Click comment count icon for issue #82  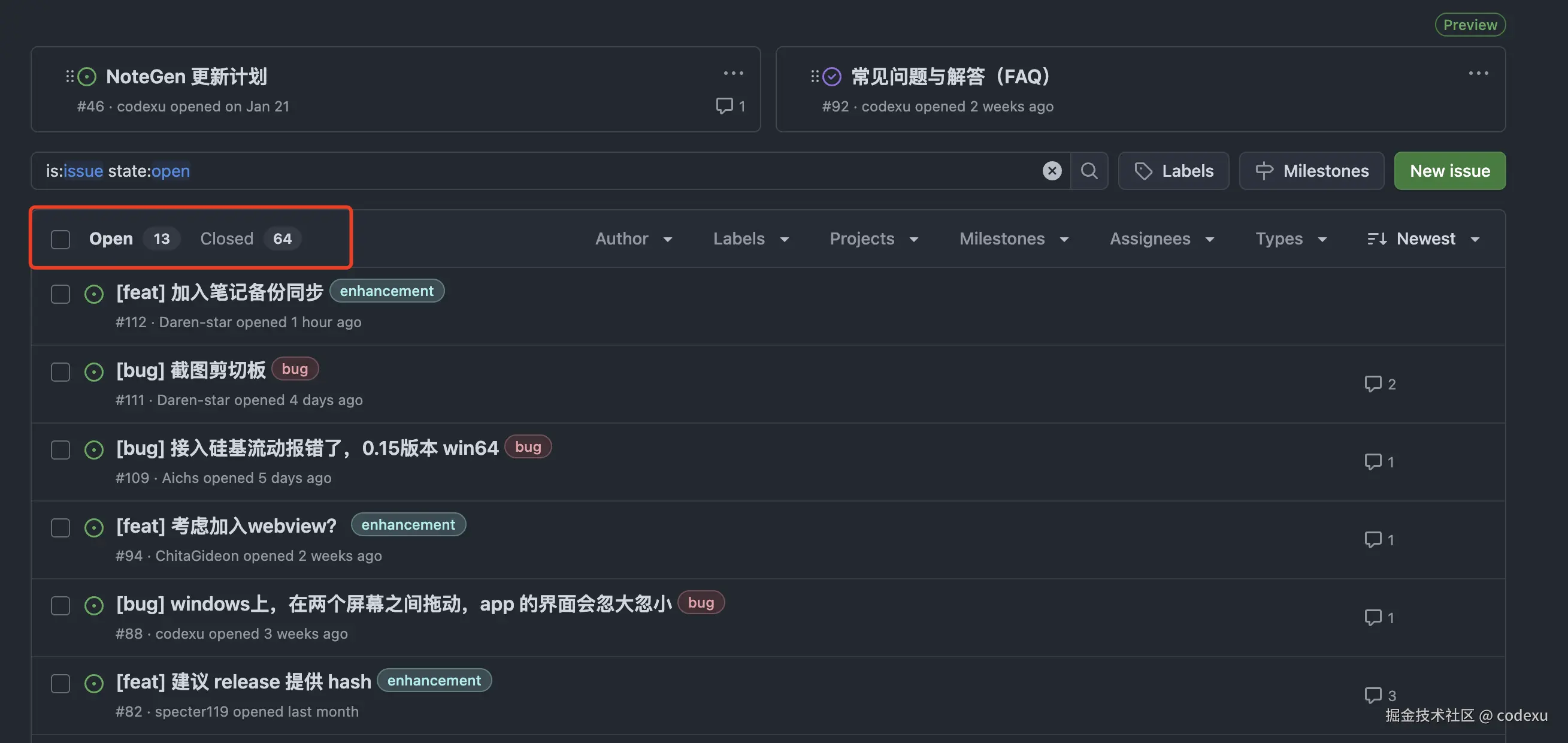(x=1373, y=695)
